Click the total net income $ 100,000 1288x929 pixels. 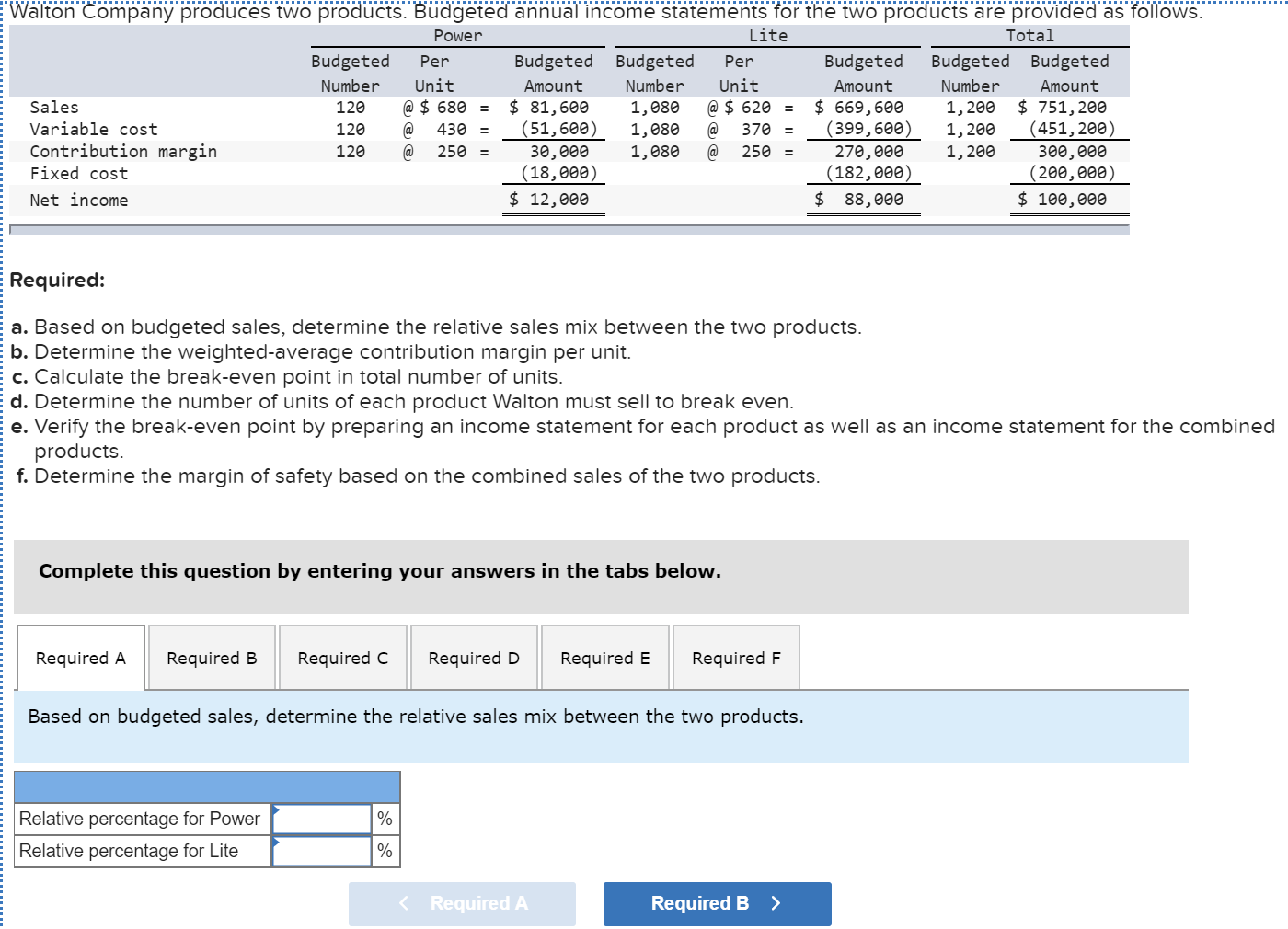[x=1063, y=200]
